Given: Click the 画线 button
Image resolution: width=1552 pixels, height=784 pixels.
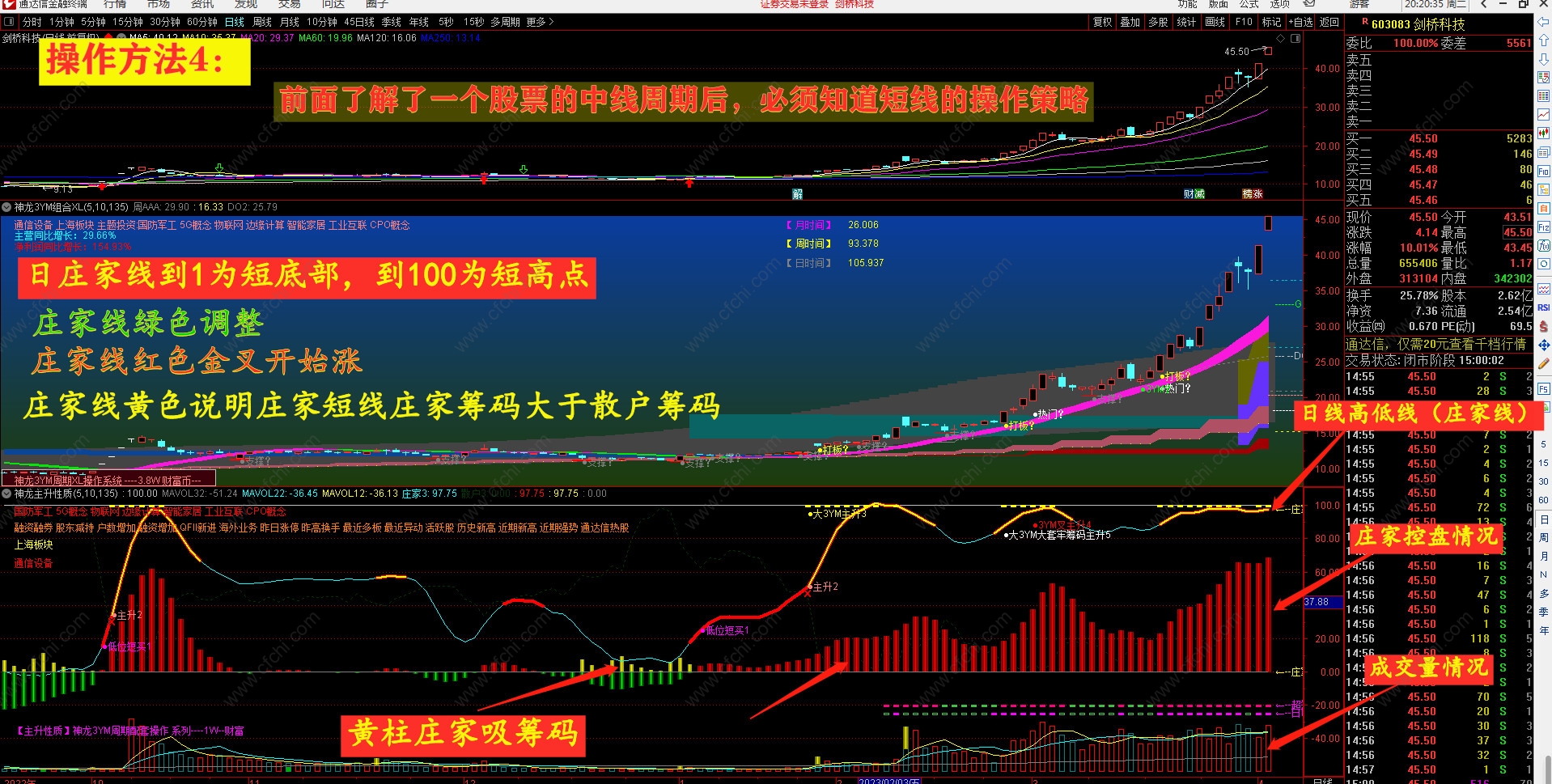Looking at the screenshot, I should coord(1215,22).
